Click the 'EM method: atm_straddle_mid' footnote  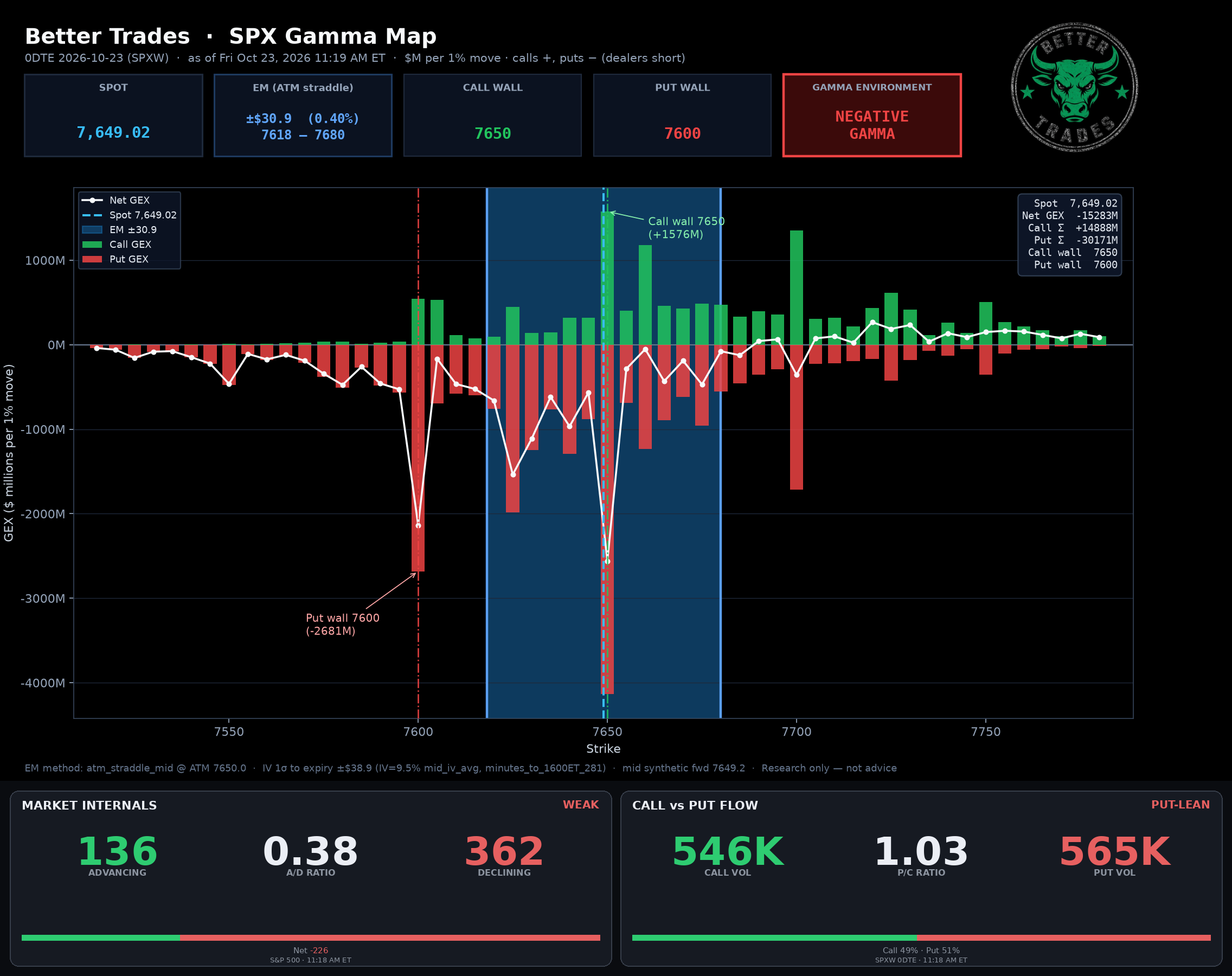(136, 768)
